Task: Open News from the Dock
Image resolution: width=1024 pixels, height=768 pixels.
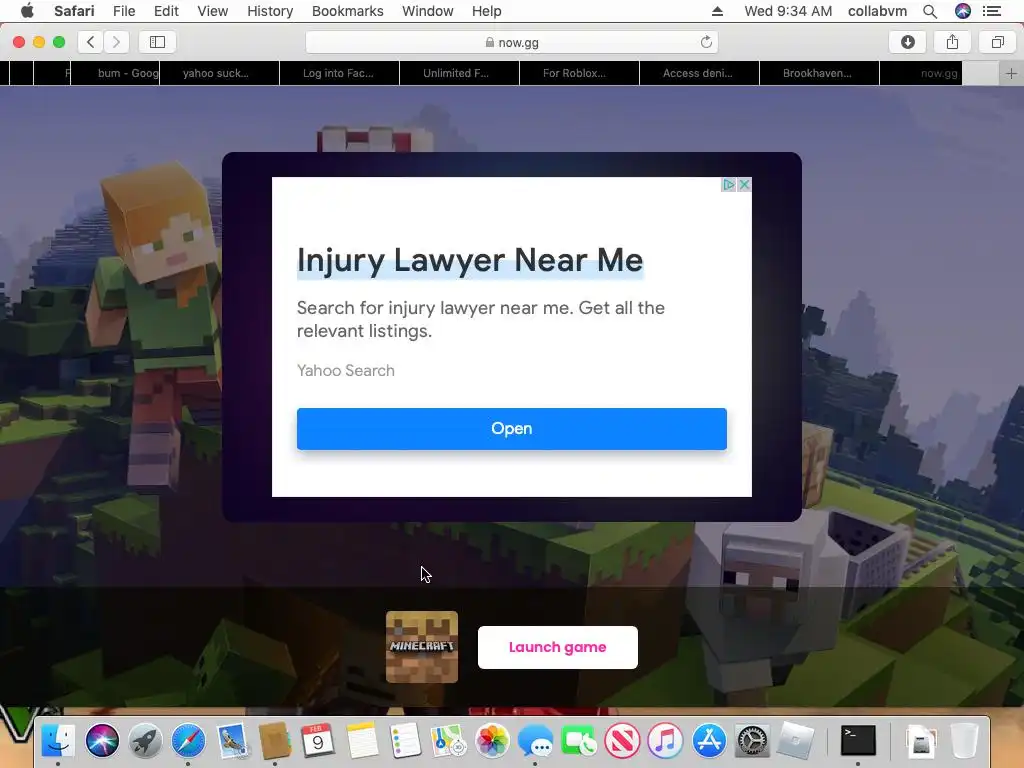Action: point(622,741)
